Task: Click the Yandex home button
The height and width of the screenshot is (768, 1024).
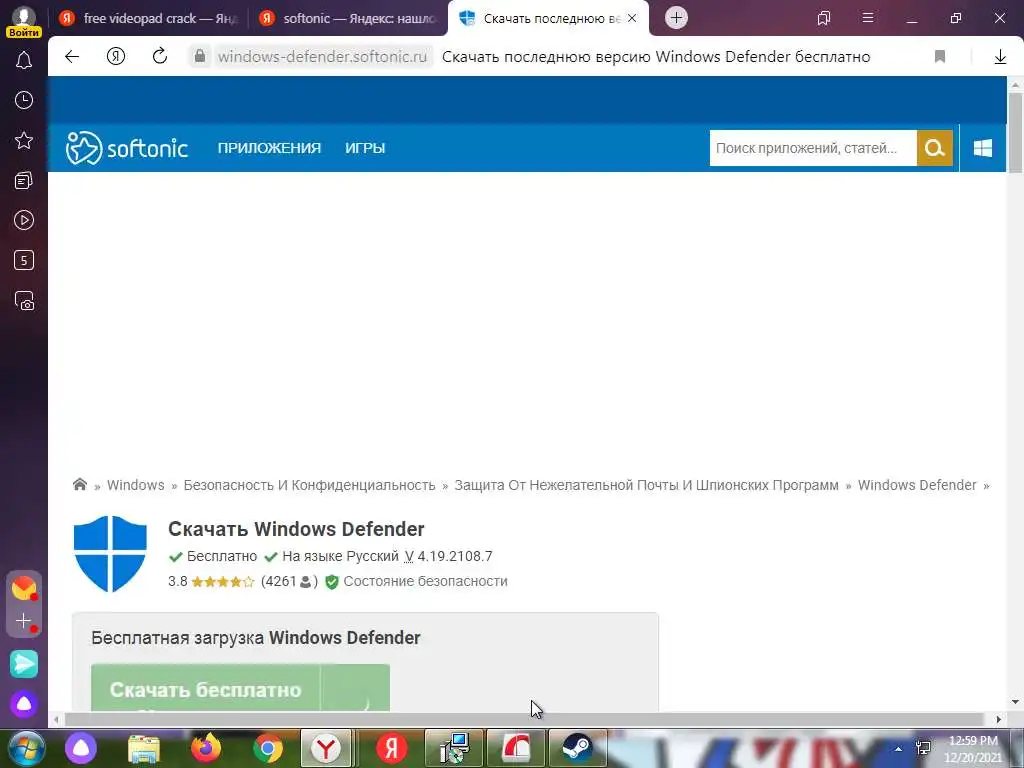Action: pos(116,56)
